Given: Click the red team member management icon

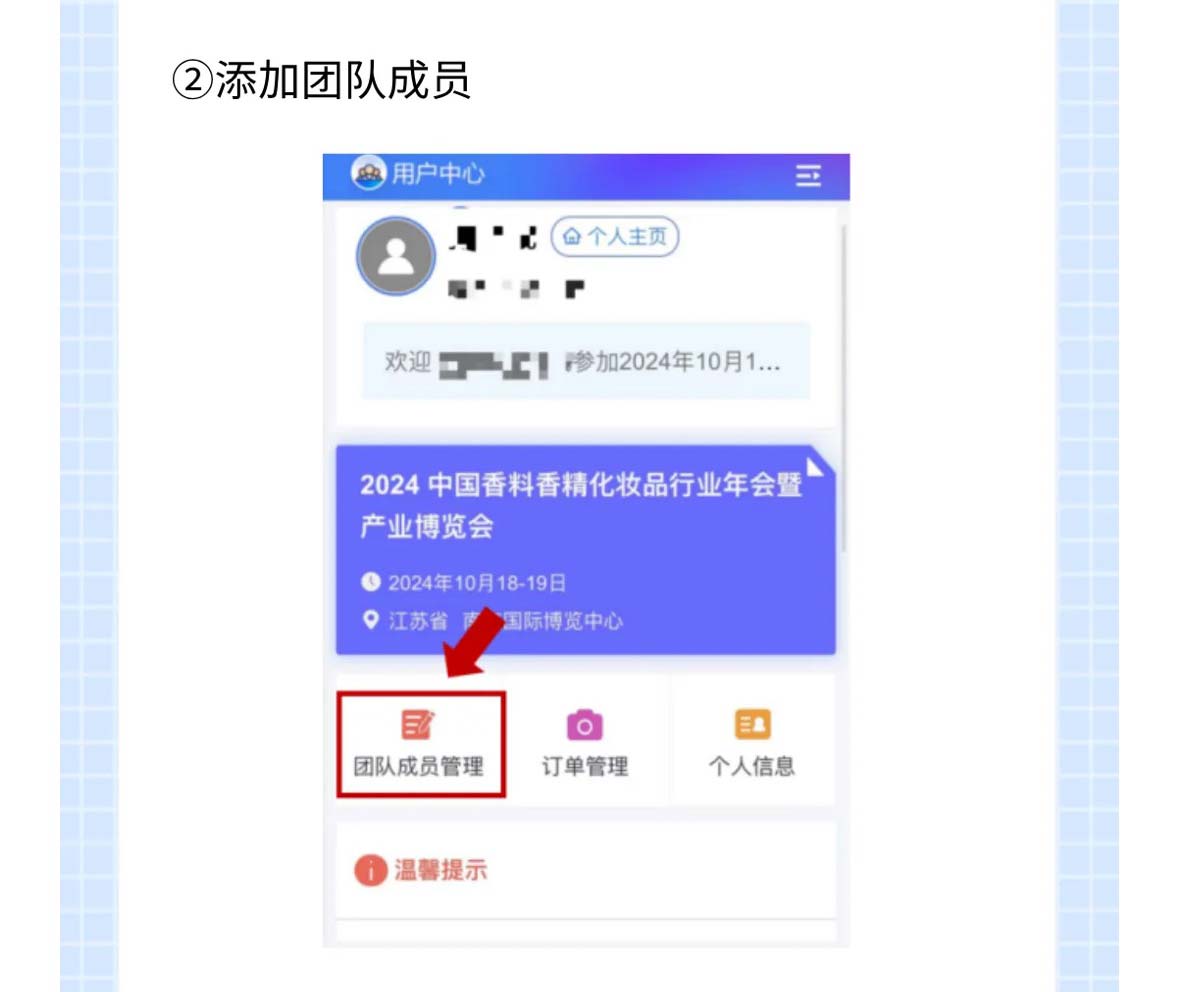Looking at the screenshot, I should (417, 724).
